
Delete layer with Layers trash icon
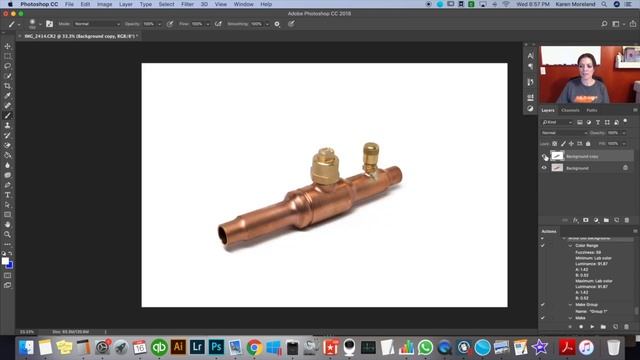(627, 220)
